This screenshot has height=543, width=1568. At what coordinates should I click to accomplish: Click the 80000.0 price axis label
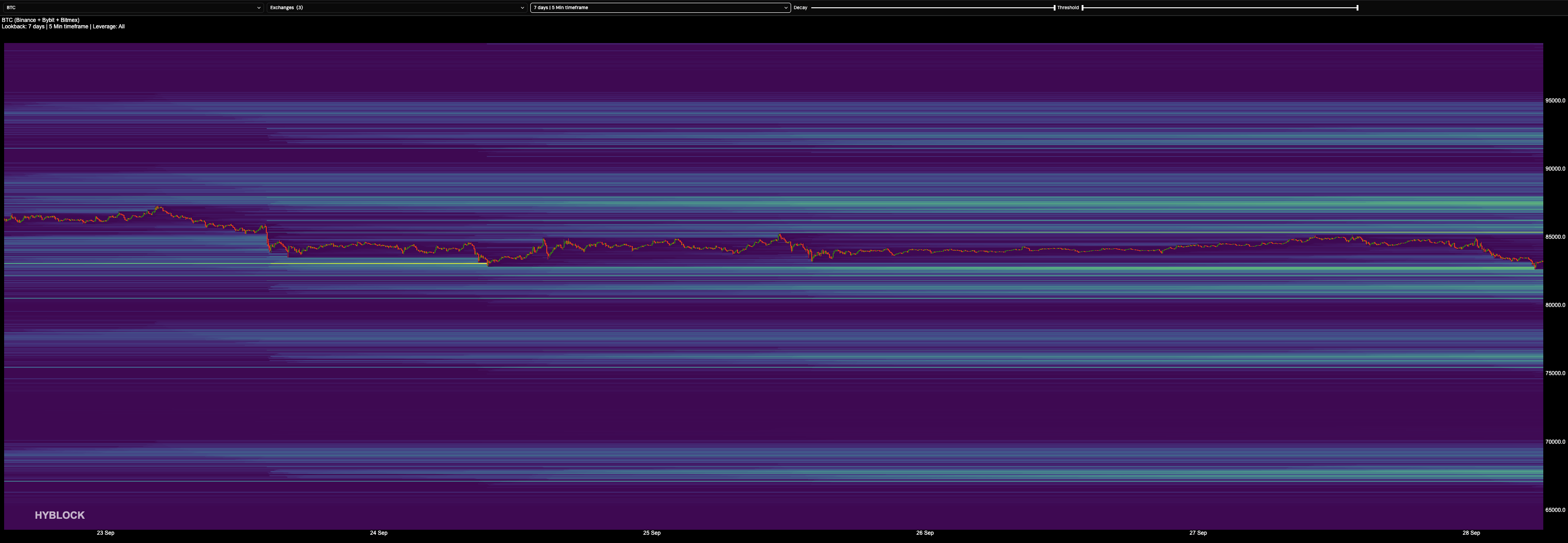[x=1555, y=305]
